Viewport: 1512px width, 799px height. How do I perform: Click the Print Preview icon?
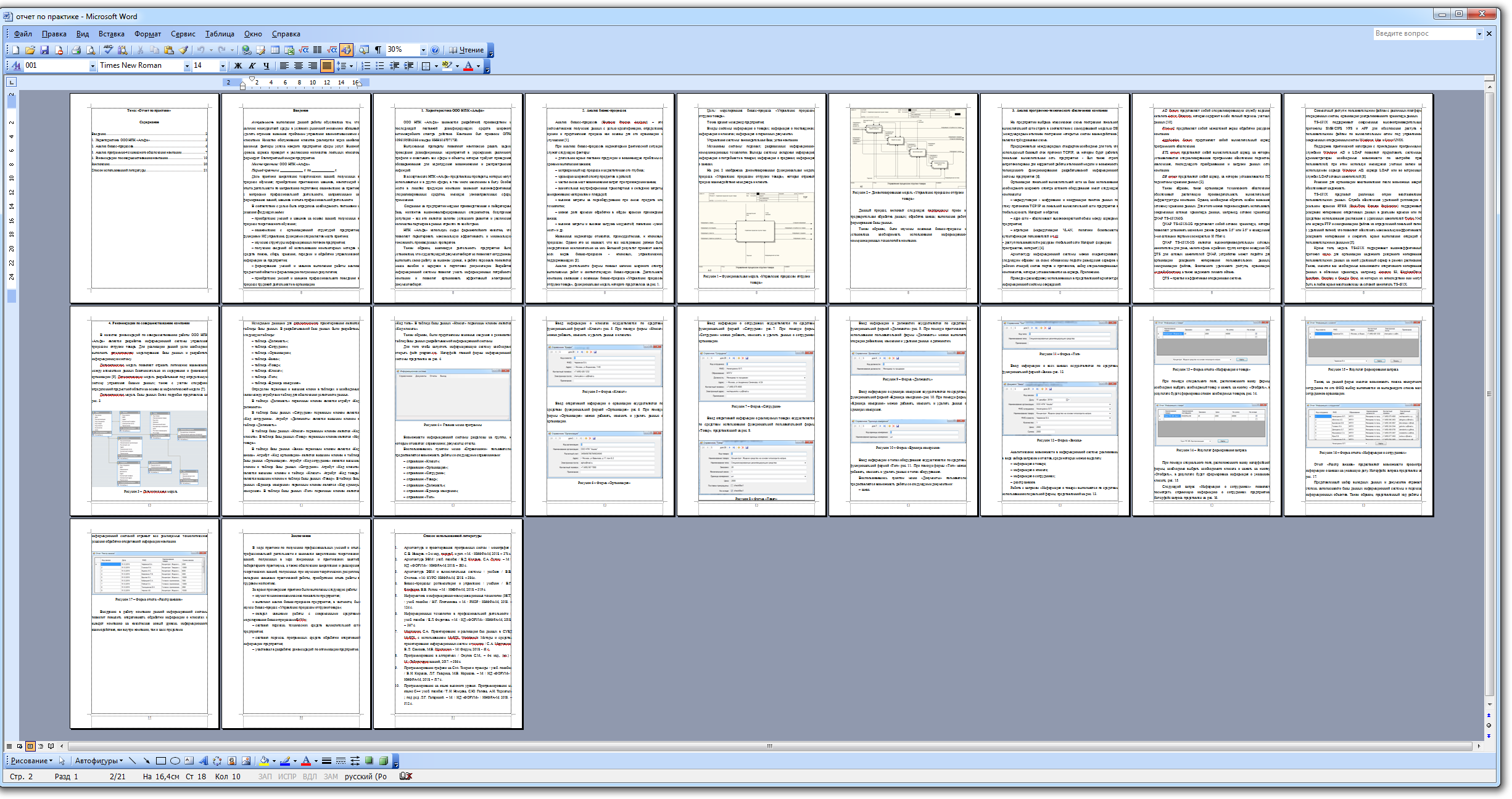tap(91, 50)
